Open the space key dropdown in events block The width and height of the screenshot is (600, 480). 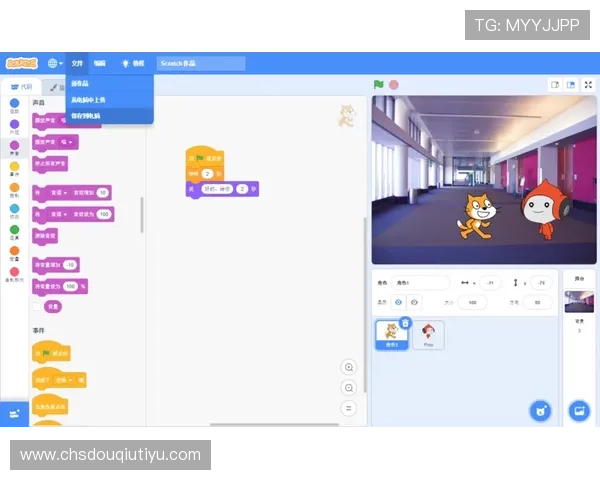(64, 380)
